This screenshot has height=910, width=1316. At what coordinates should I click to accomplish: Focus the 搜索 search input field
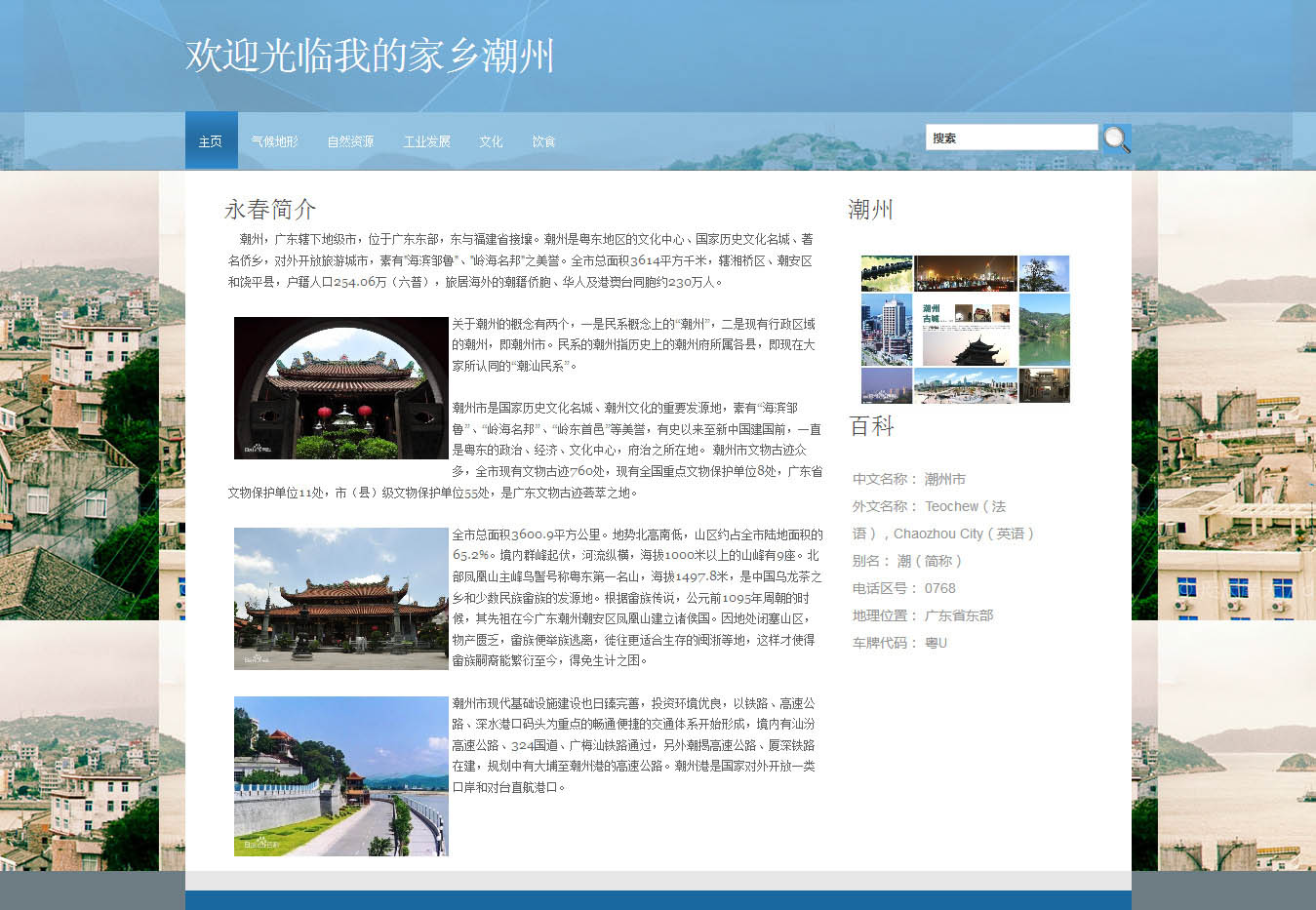(x=1012, y=138)
